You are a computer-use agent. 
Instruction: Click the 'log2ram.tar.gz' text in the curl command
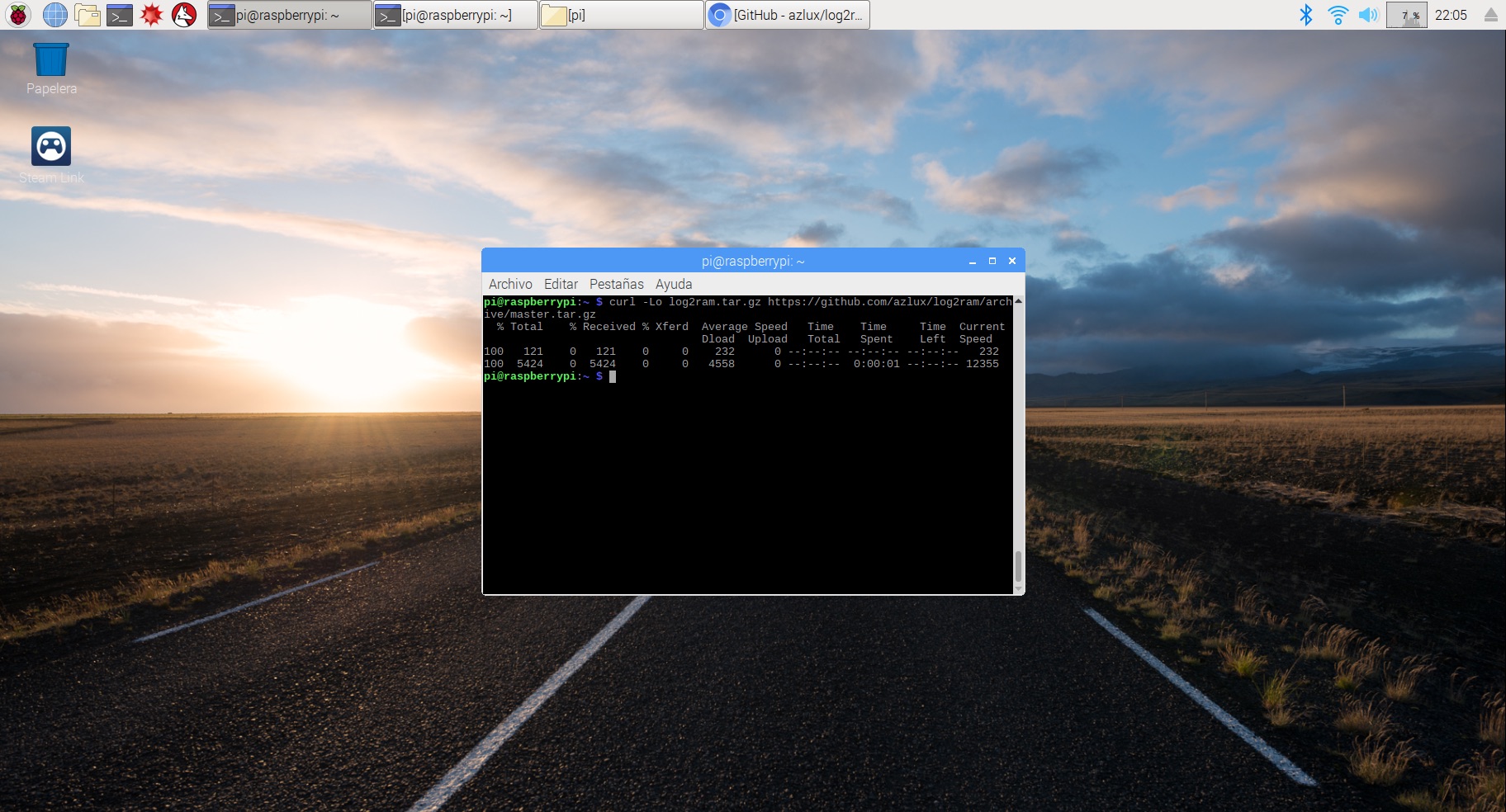click(715, 302)
